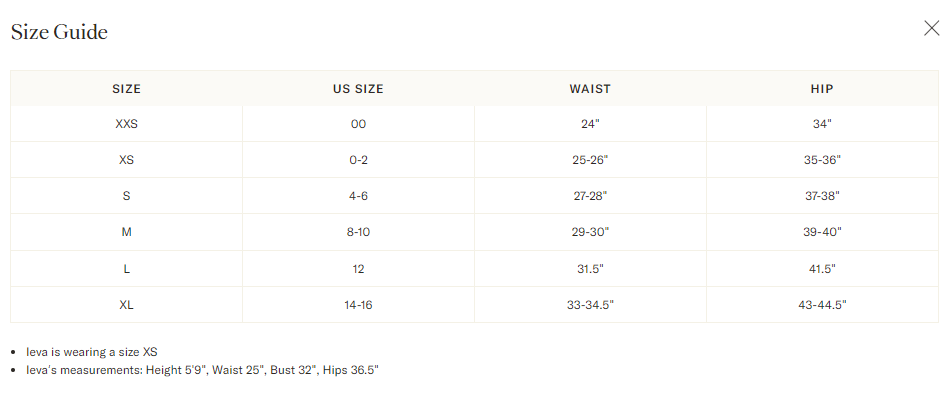948x412 pixels.
Task: Select the L size cell
Action: pos(126,268)
